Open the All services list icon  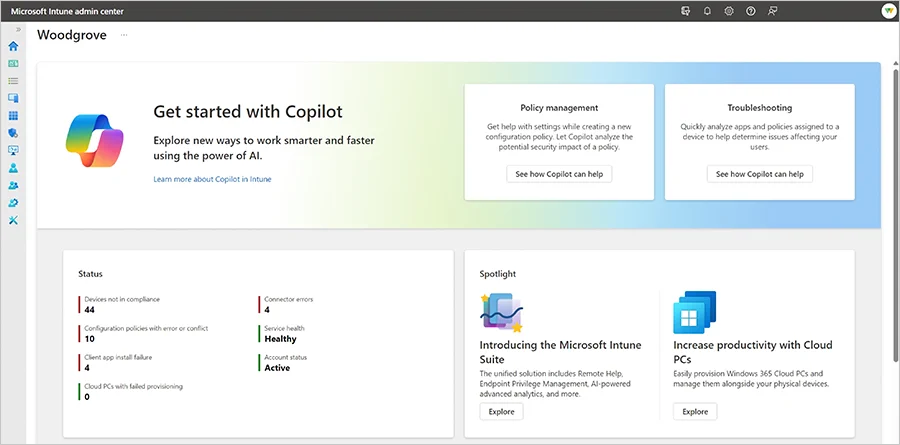point(13,81)
